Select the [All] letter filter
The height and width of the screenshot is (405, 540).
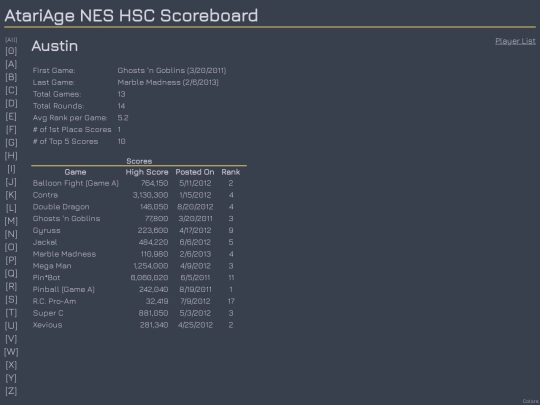pos(11,40)
